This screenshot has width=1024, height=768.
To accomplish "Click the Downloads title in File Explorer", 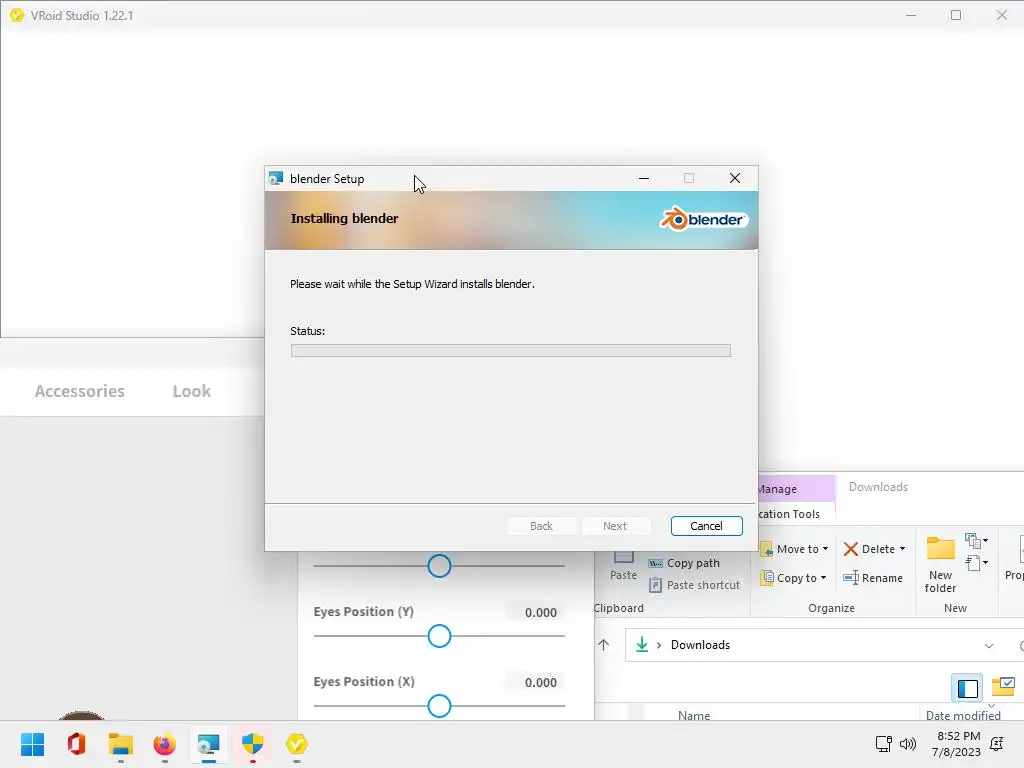I will click(x=878, y=487).
